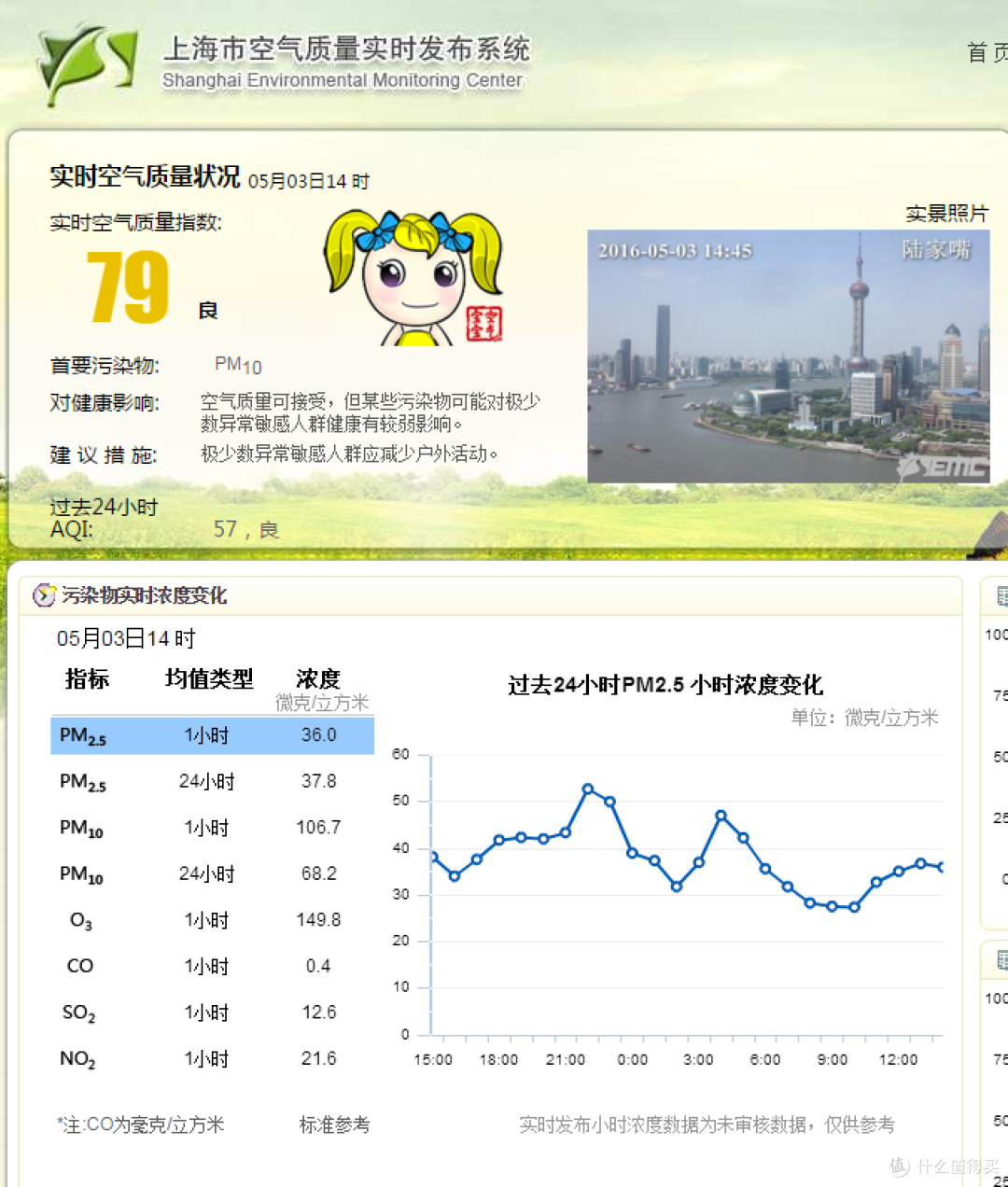The width and height of the screenshot is (1008, 1187).
Task: Click the 指标 column header
Action: (87, 678)
